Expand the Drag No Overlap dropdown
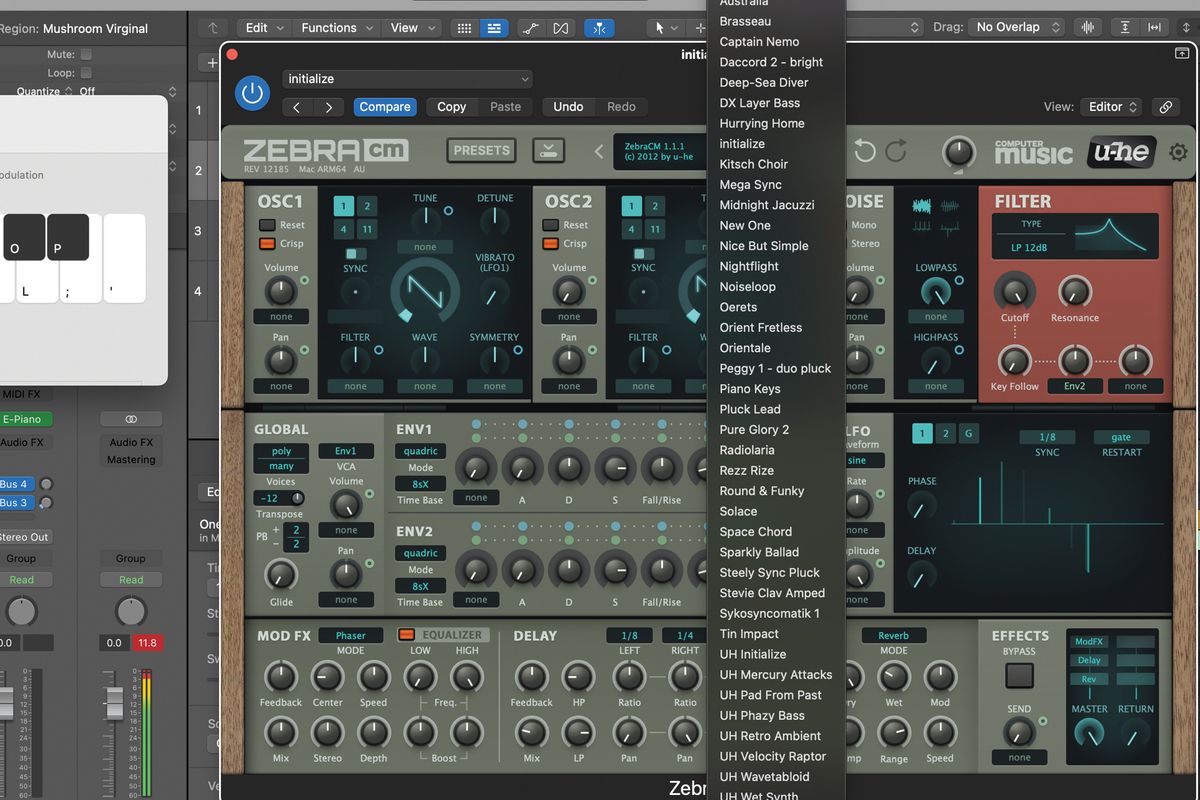The width and height of the screenshot is (1200, 800). tap(1016, 27)
